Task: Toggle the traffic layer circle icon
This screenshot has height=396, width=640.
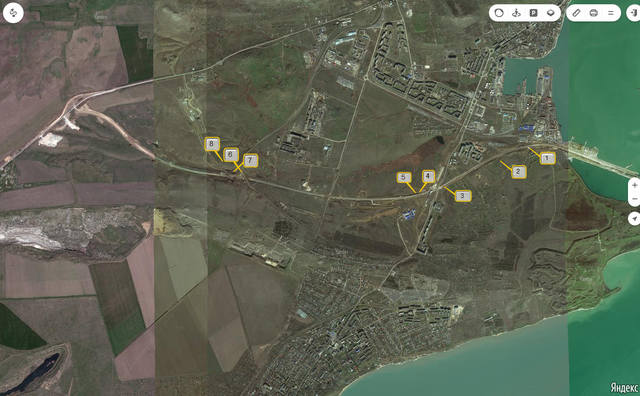Action: click(x=499, y=13)
